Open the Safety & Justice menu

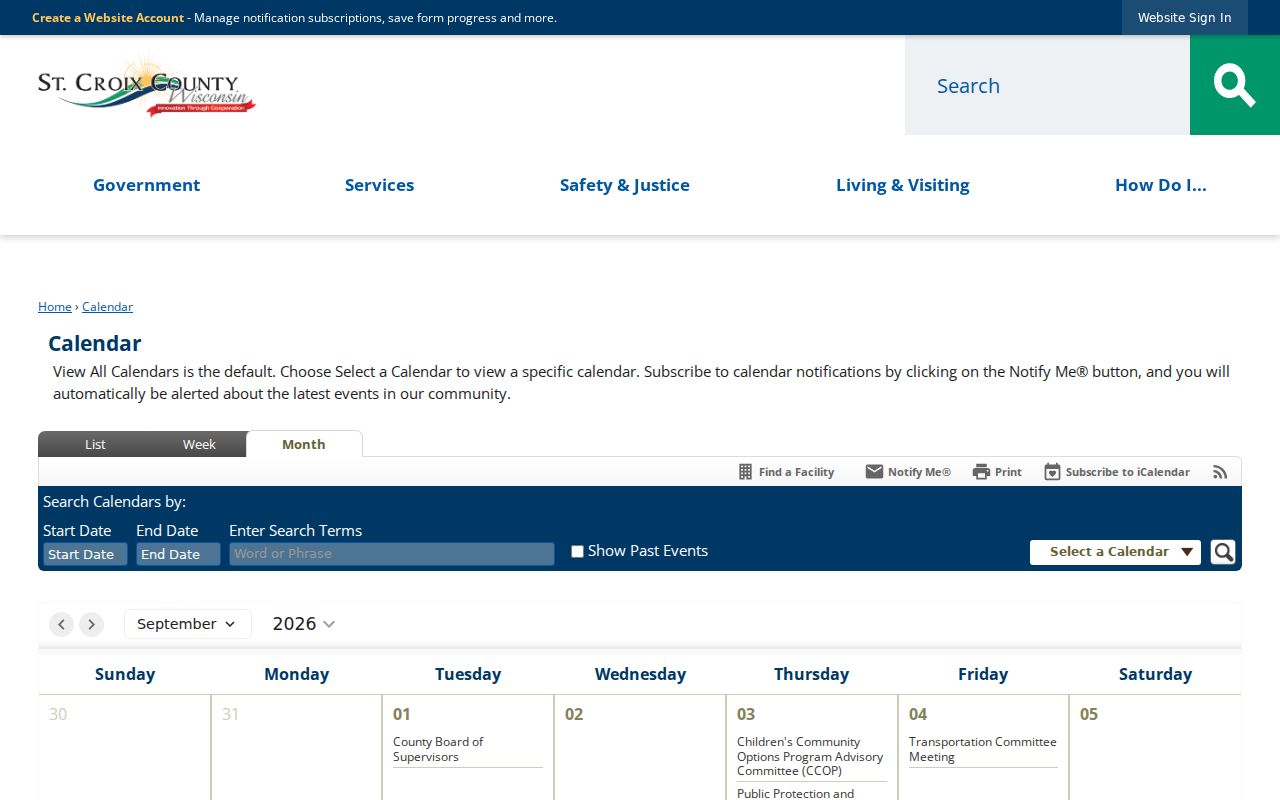click(x=625, y=185)
